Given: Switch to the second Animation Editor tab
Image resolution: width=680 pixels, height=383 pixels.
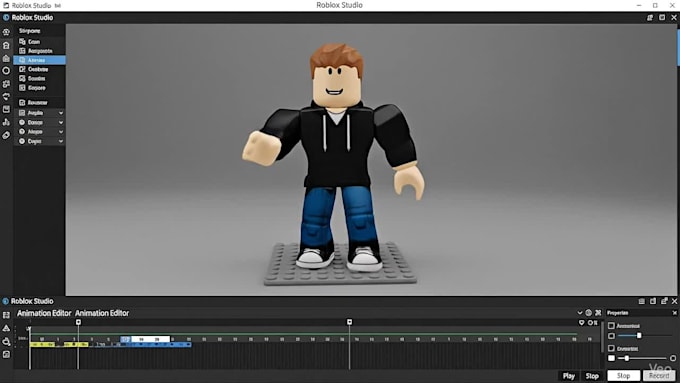Looking at the screenshot, I should [x=102, y=313].
